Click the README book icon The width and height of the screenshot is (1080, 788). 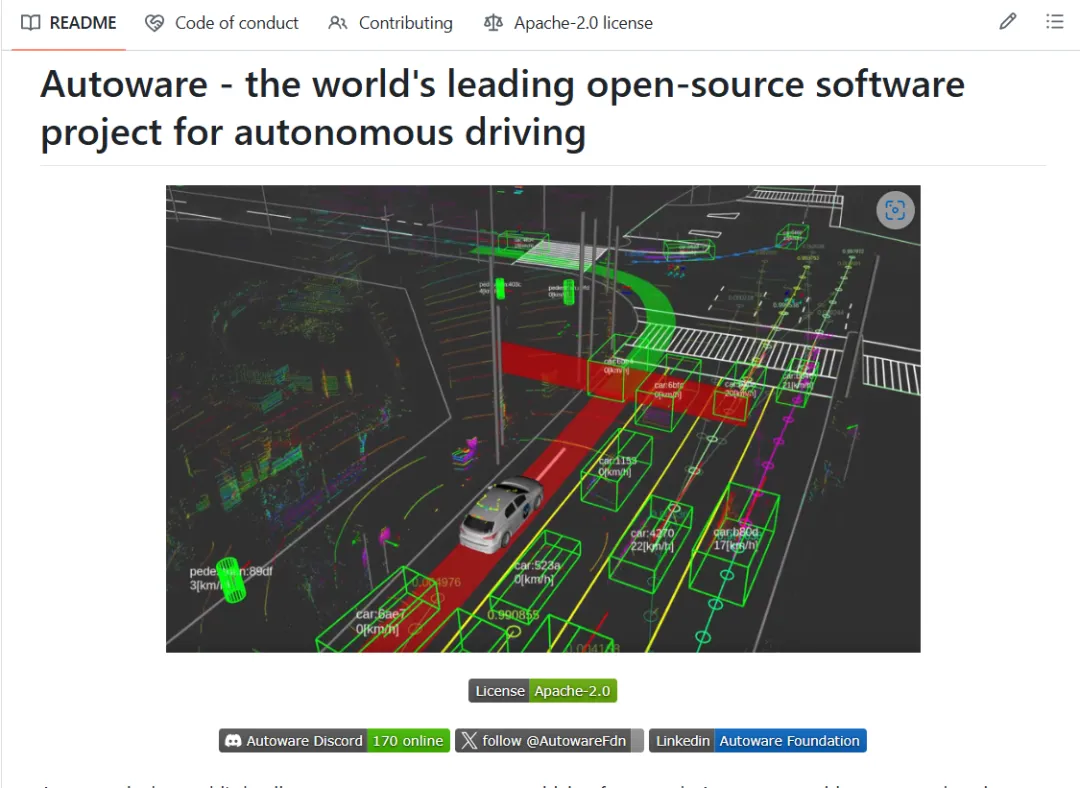(x=30, y=23)
